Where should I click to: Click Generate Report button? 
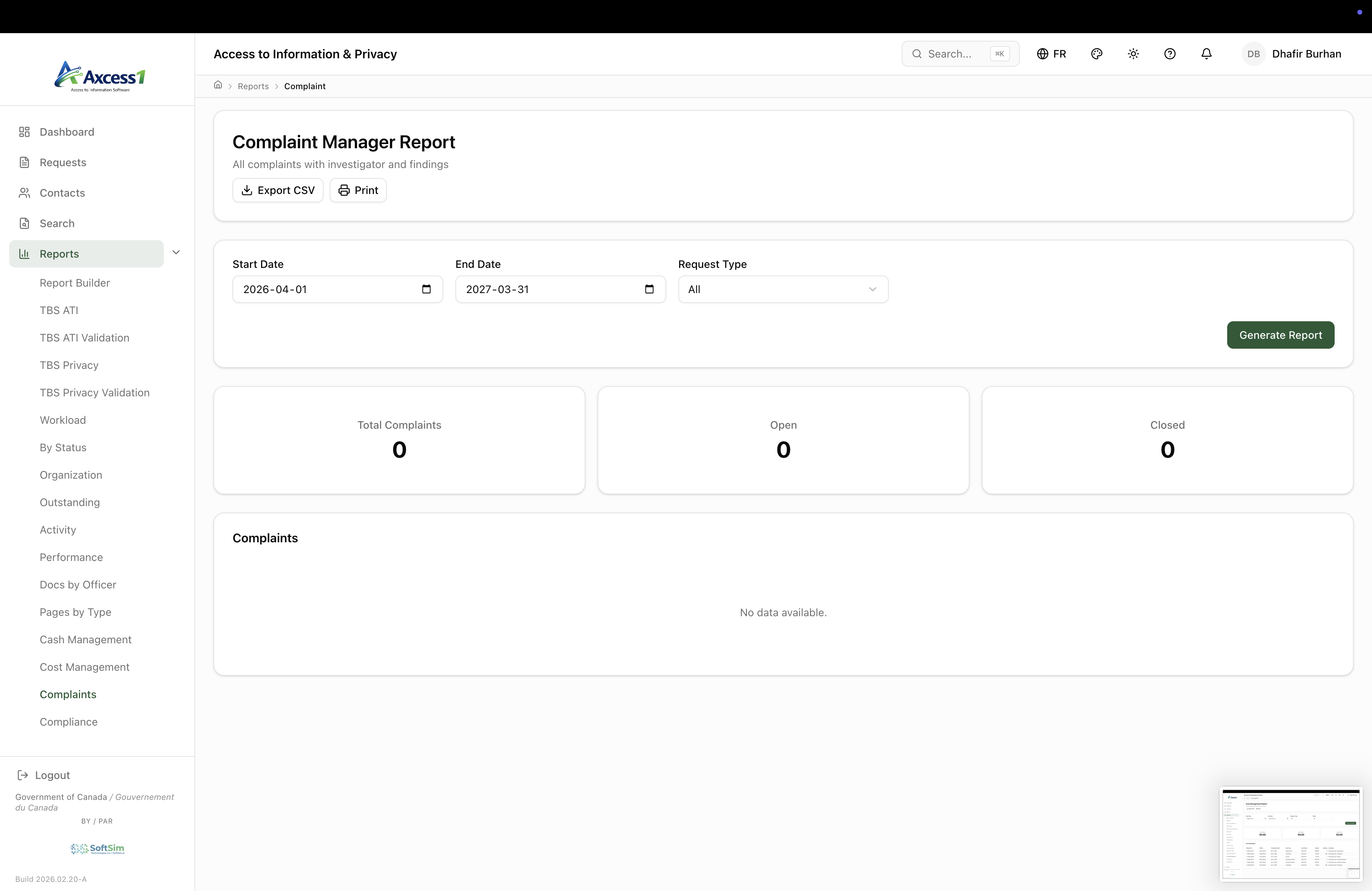click(1280, 335)
